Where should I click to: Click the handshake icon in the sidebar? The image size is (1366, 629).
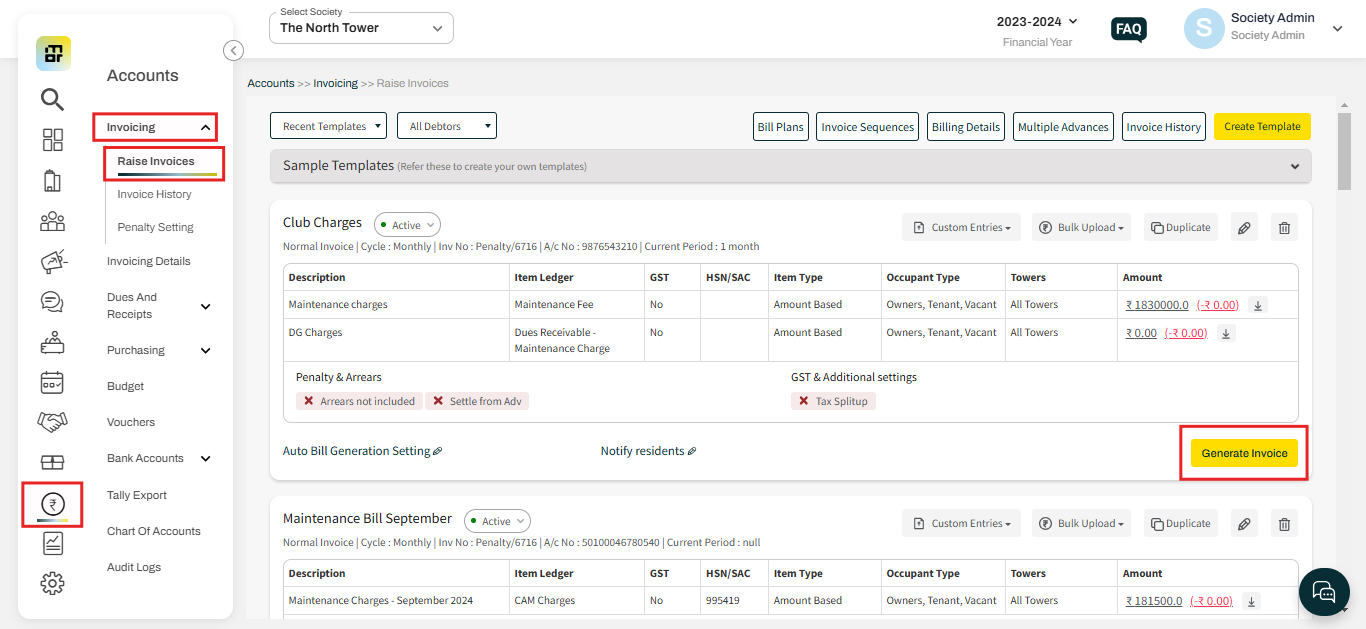53,422
